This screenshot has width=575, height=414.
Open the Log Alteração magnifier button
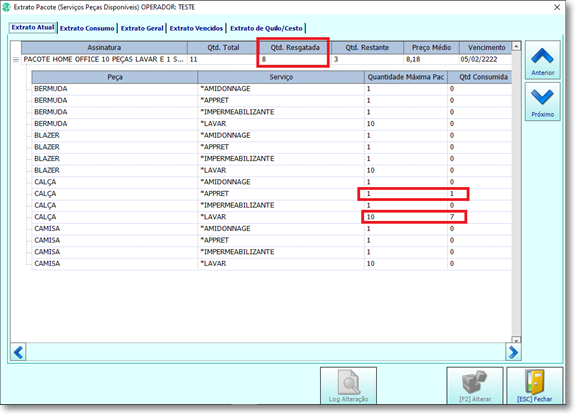[x=348, y=386]
